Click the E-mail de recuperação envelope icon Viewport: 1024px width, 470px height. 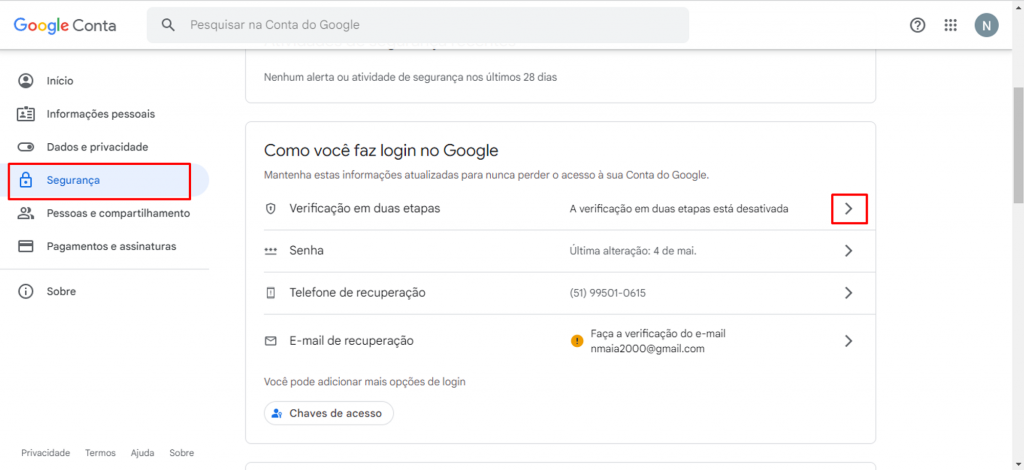point(270,341)
